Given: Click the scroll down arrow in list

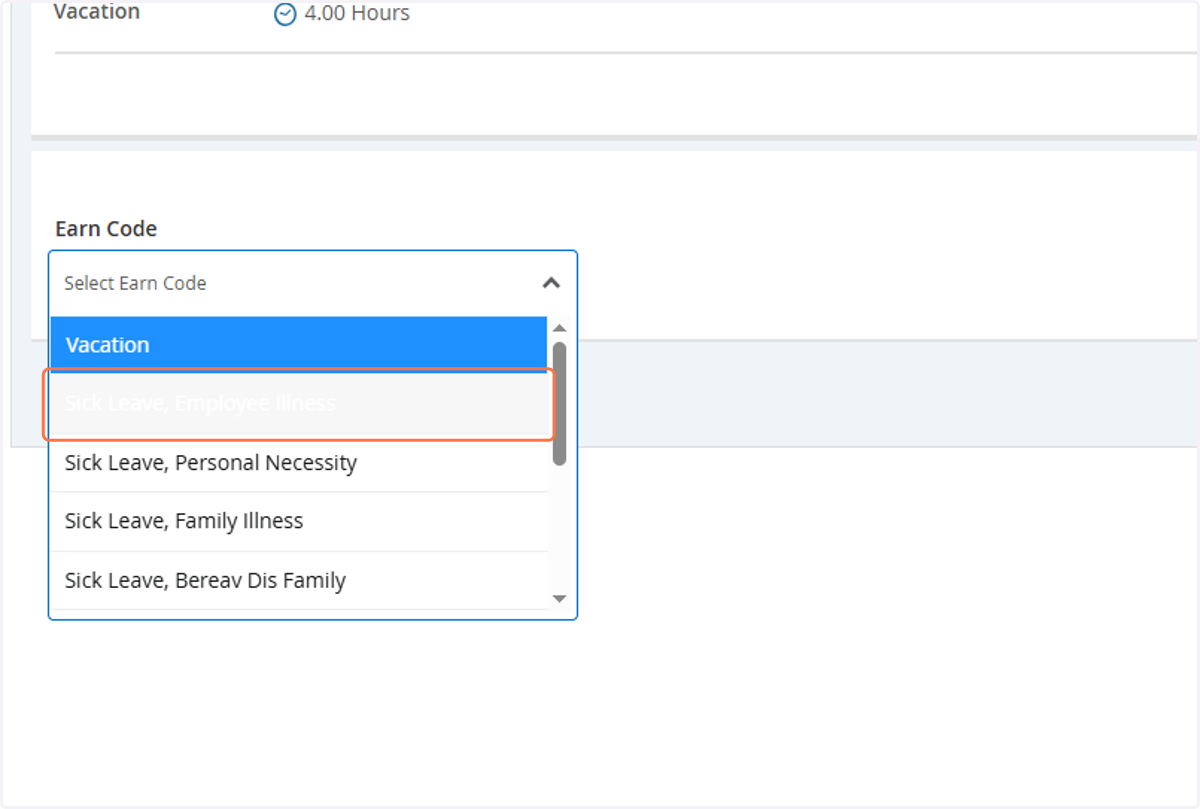Looking at the screenshot, I should point(560,599).
